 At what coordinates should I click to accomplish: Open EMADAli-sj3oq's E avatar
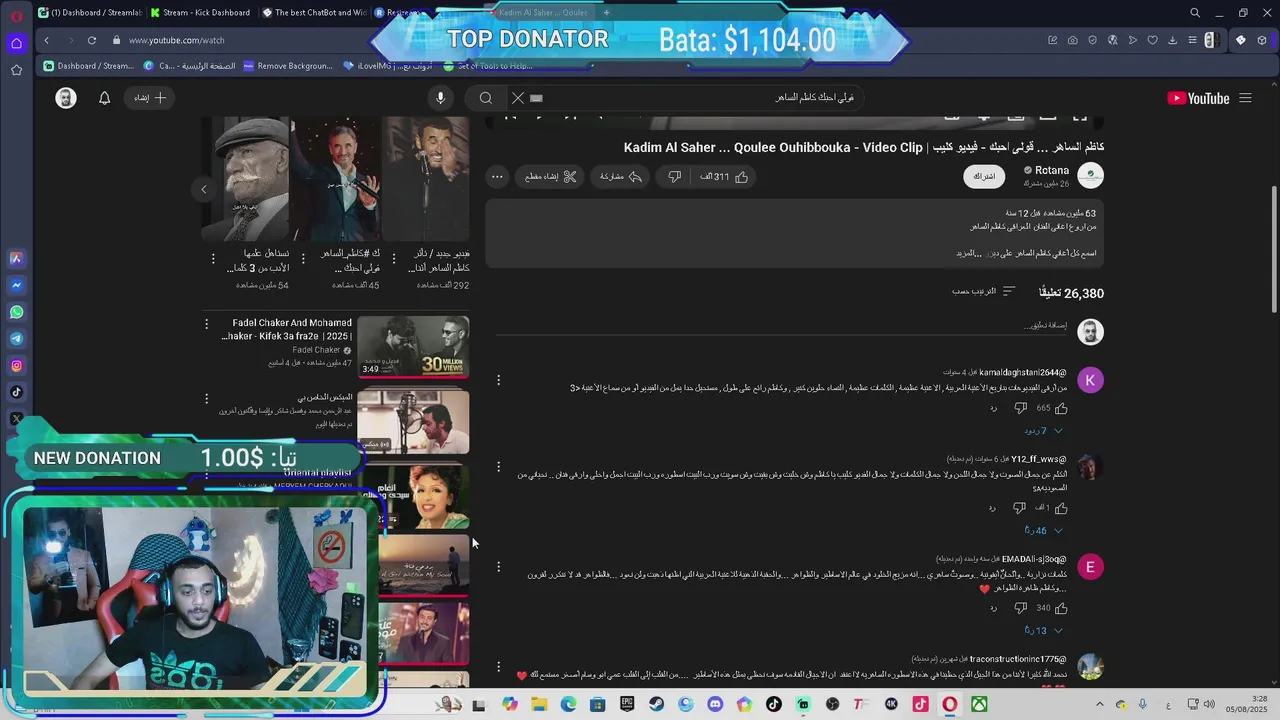point(1090,567)
